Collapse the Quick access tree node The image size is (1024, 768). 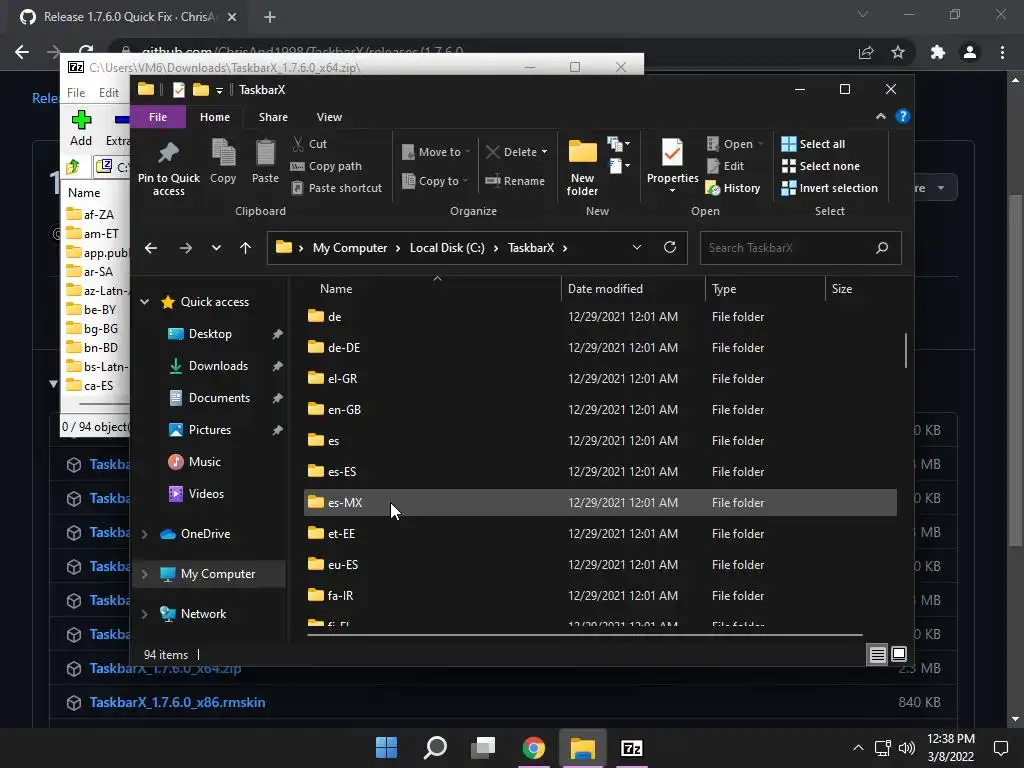(145, 302)
